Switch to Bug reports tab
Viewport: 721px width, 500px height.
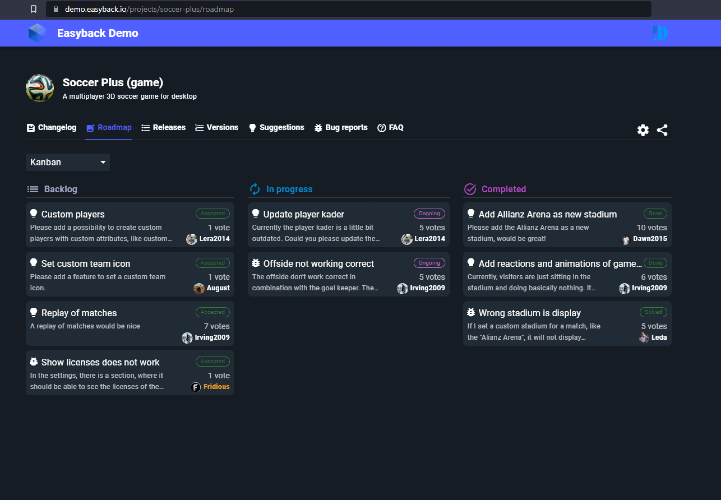[x=341, y=128]
